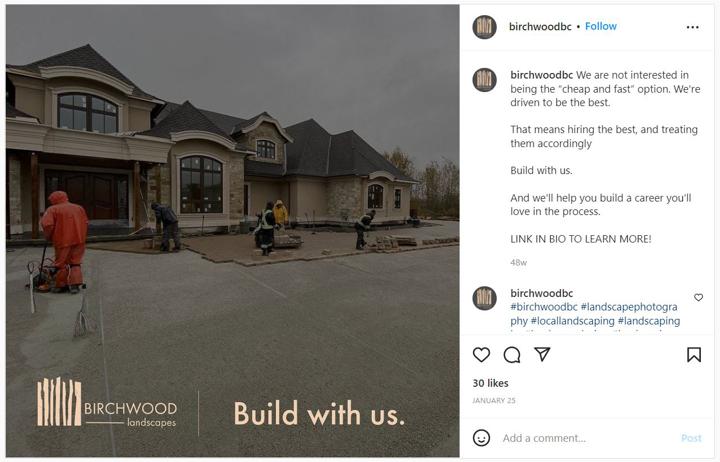The image size is (720, 462).
Task: Share post with paper plane icon
Action: [x=542, y=354]
